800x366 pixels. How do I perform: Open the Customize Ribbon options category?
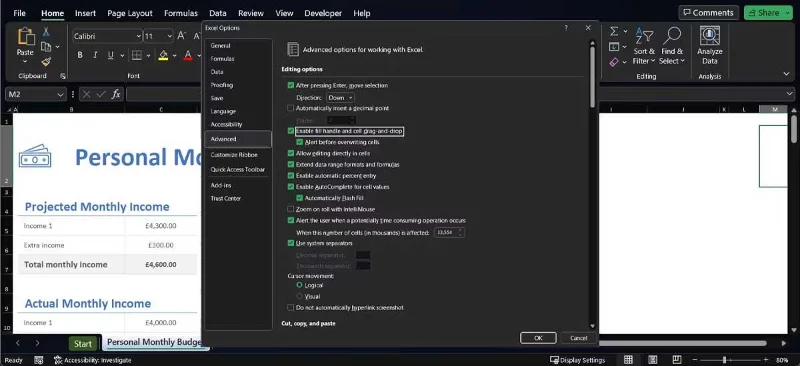coord(234,155)
